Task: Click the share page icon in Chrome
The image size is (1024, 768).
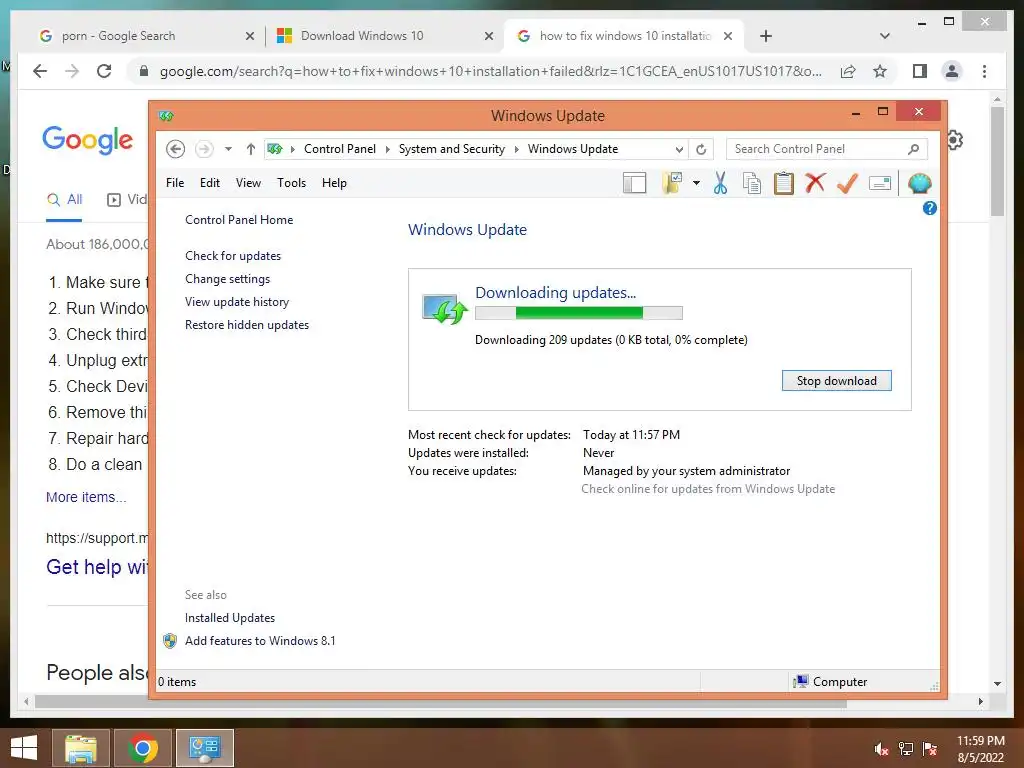Action: tap(848, 71)
